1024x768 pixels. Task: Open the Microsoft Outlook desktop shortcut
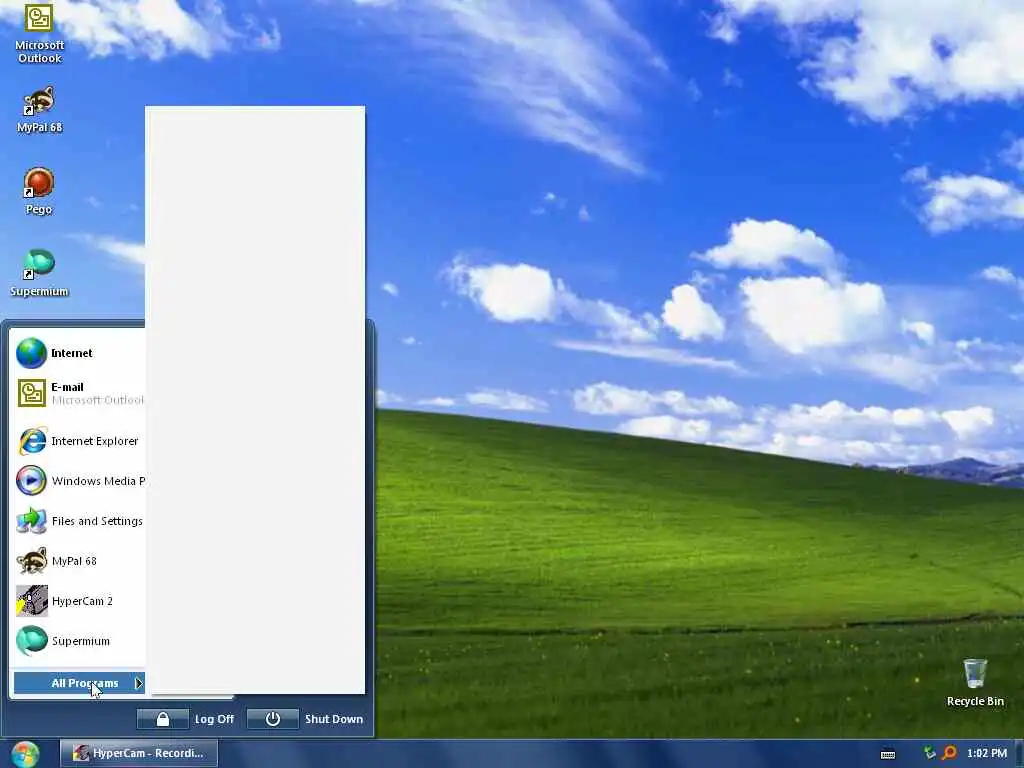coord(39,33)
